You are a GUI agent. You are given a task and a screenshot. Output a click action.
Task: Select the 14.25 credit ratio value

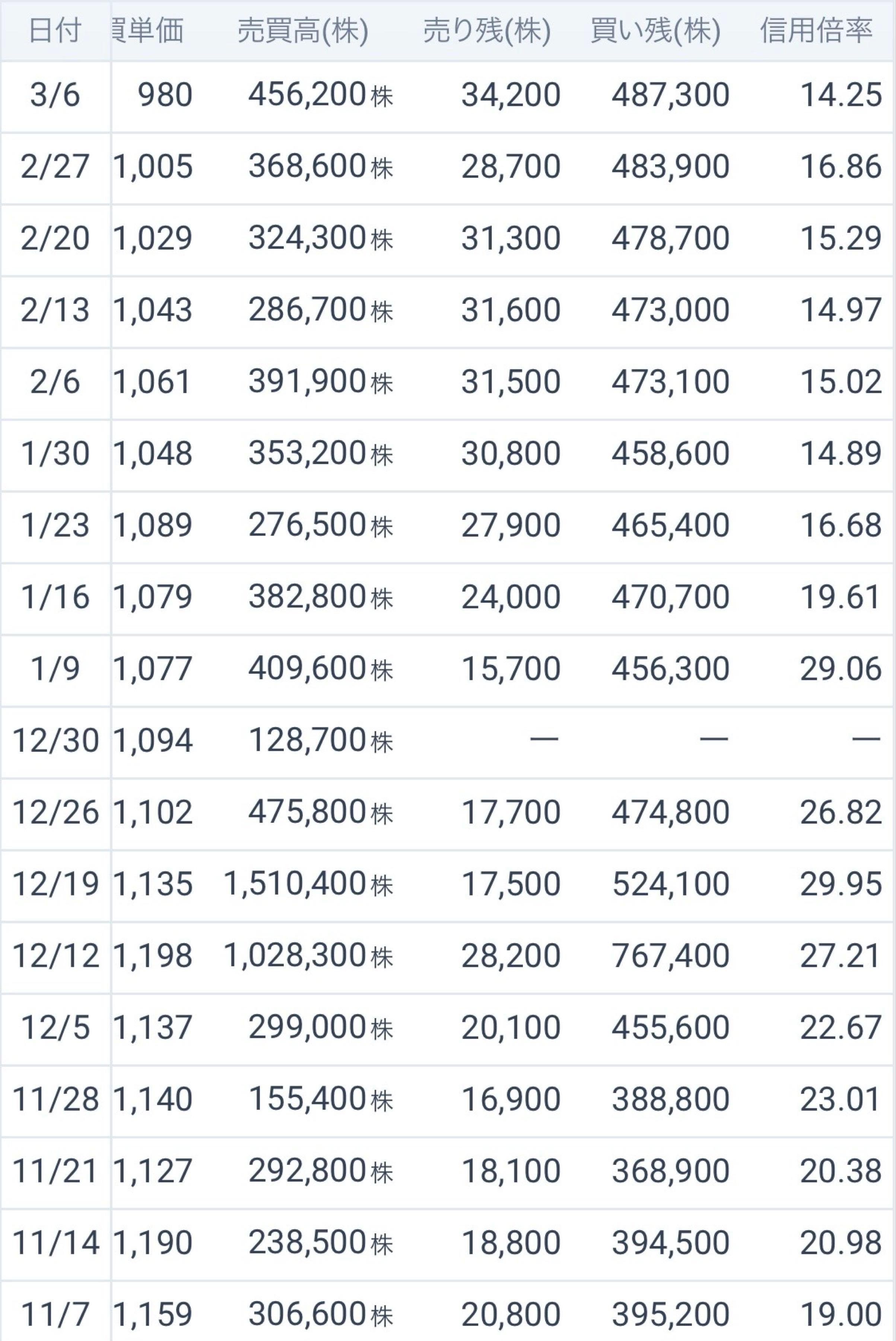click(x=840, y=95)
